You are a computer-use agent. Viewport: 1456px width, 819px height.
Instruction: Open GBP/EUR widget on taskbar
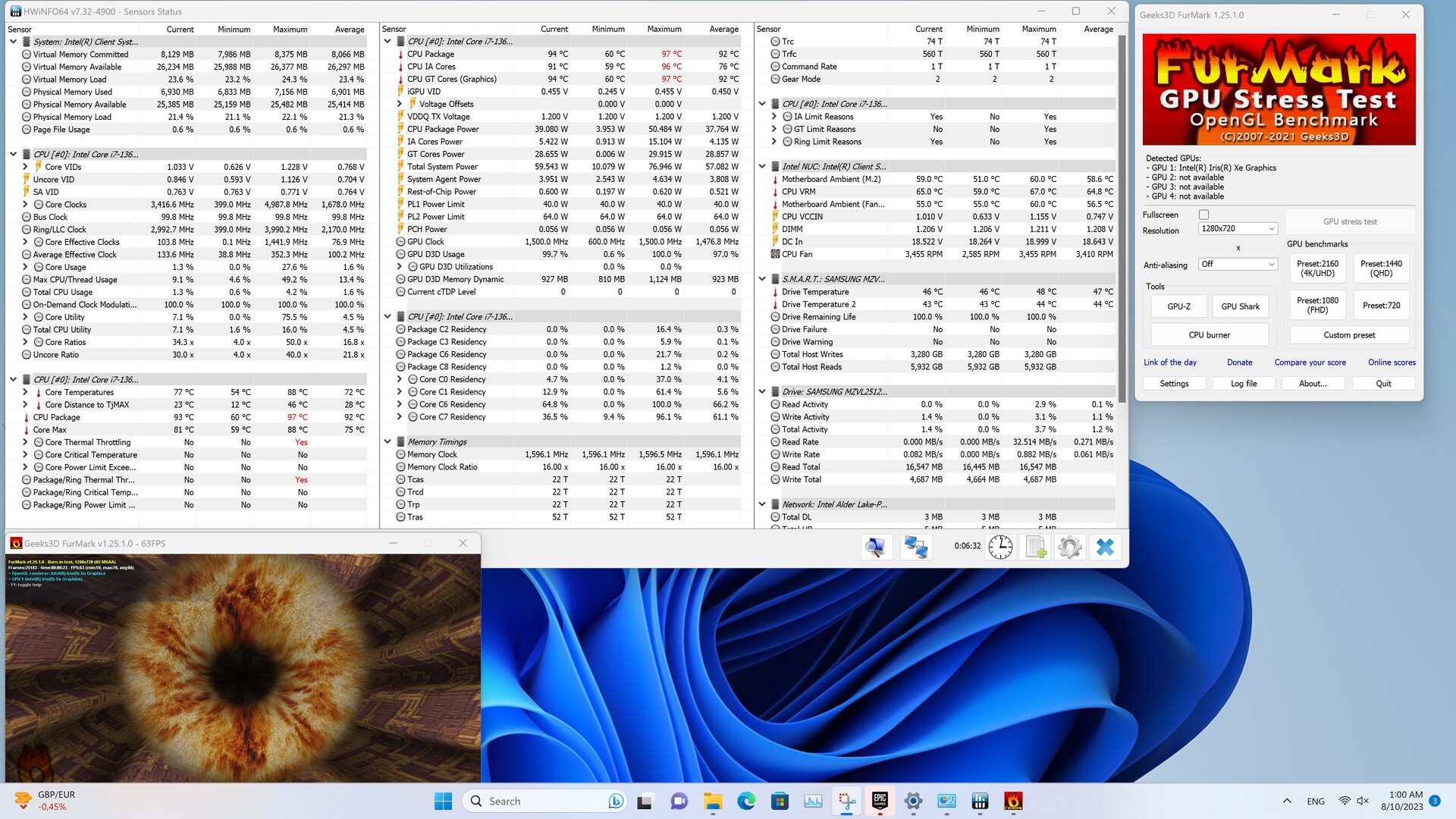point(45,801)
